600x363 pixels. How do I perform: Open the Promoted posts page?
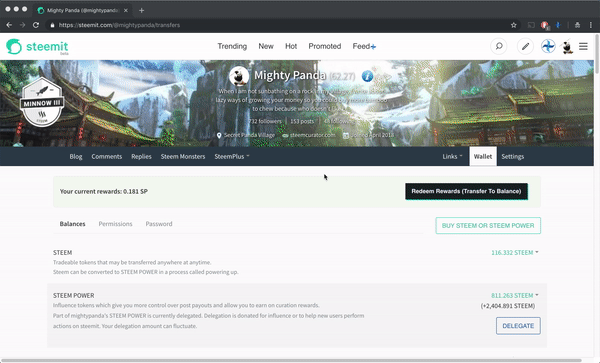[x=324, y=46]
